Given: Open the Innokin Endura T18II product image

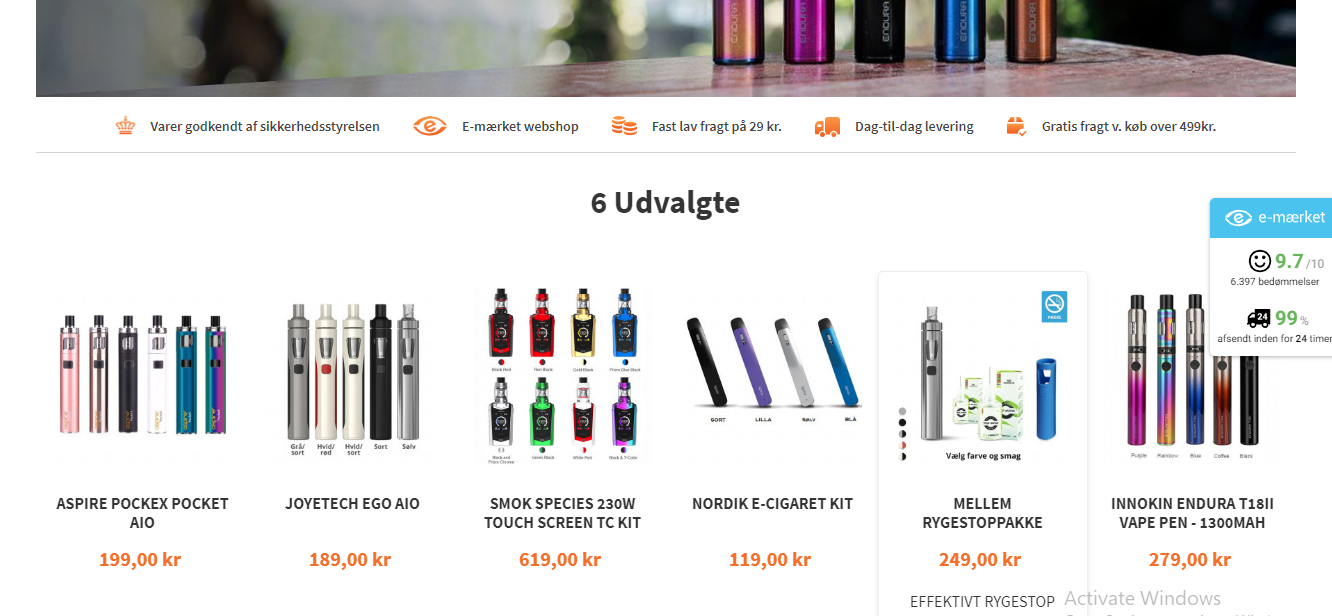Looking at the screenshot, I should [1191, 377].
